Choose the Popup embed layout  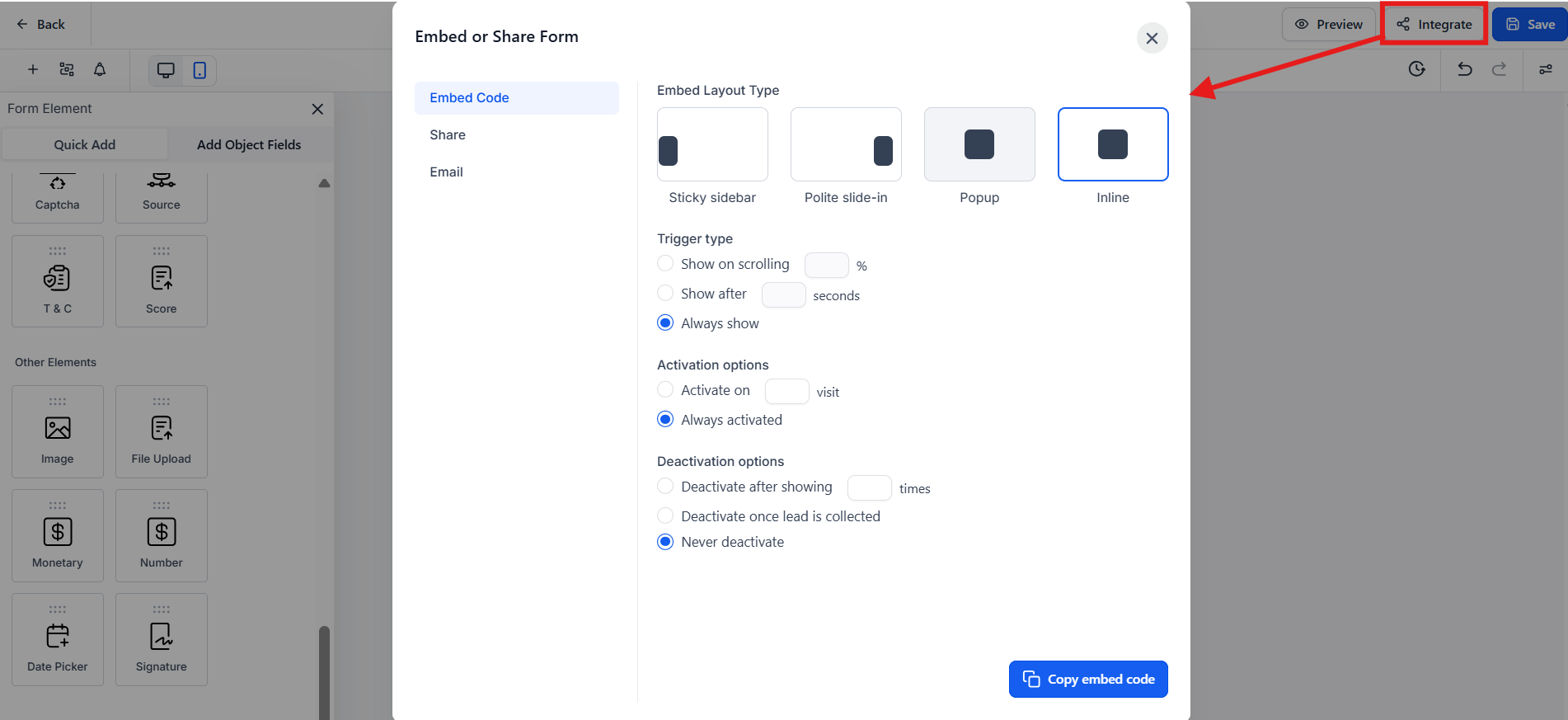979,144
